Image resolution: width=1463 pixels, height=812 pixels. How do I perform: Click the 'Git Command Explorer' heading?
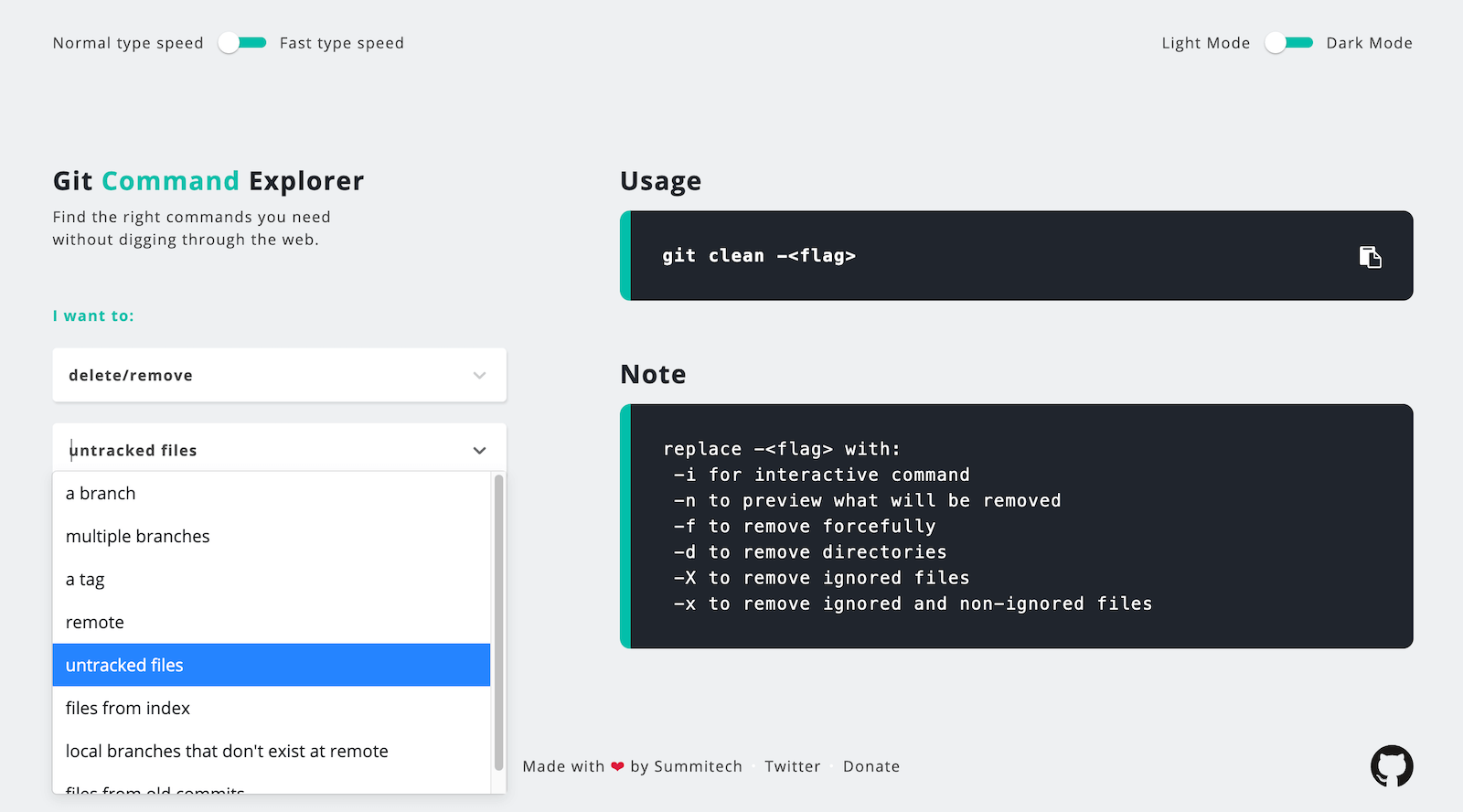(208, 181)
